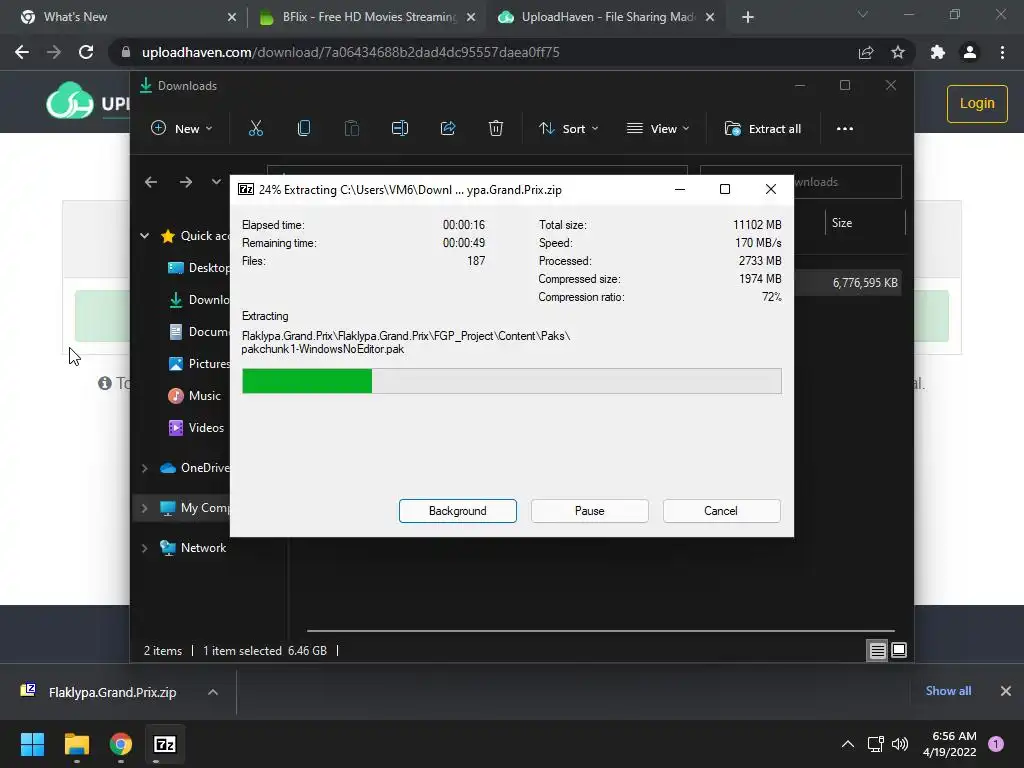
Task: Pause the extraction
Action: (x=590, y=511)
